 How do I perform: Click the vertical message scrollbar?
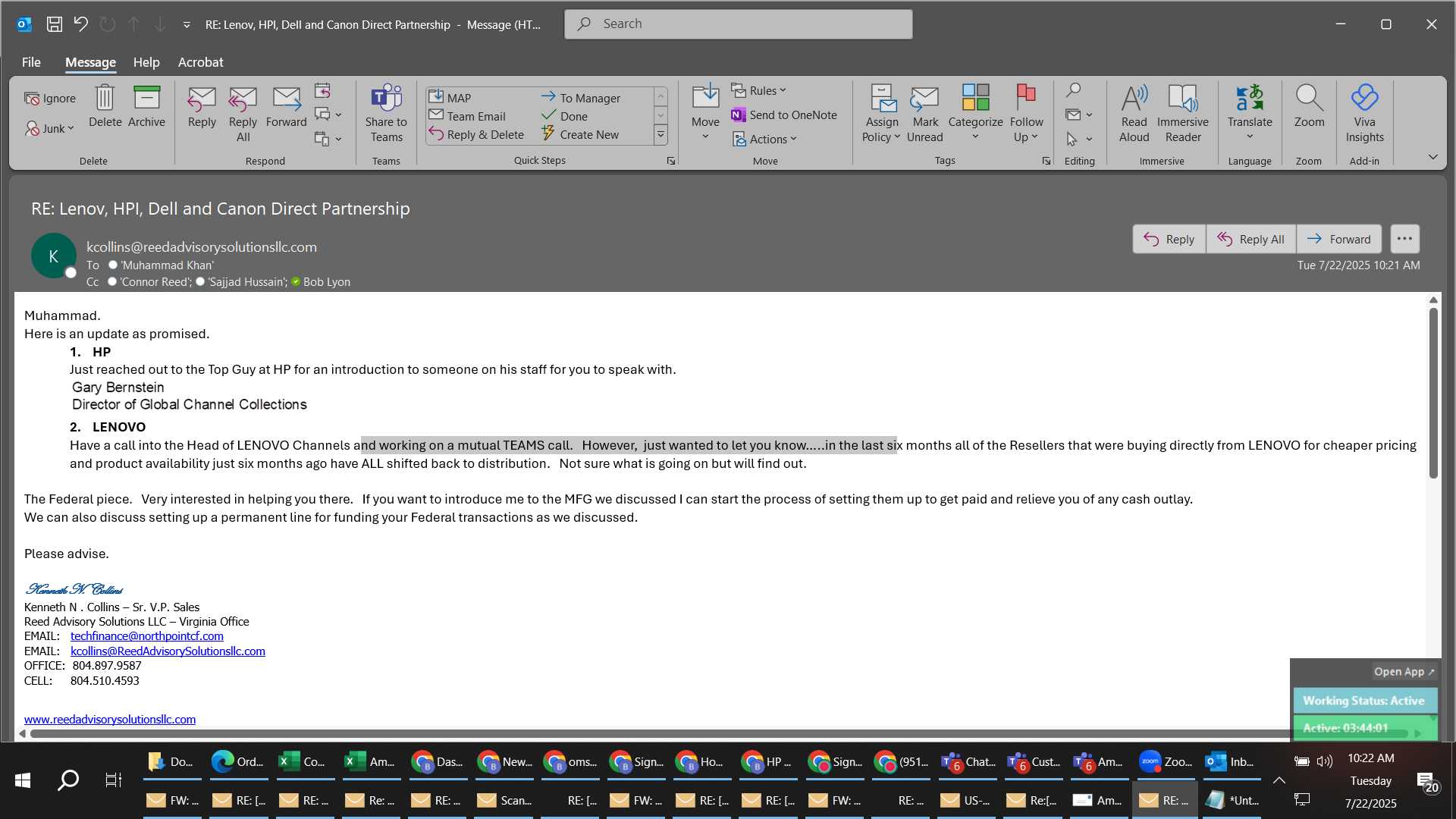1433,393
